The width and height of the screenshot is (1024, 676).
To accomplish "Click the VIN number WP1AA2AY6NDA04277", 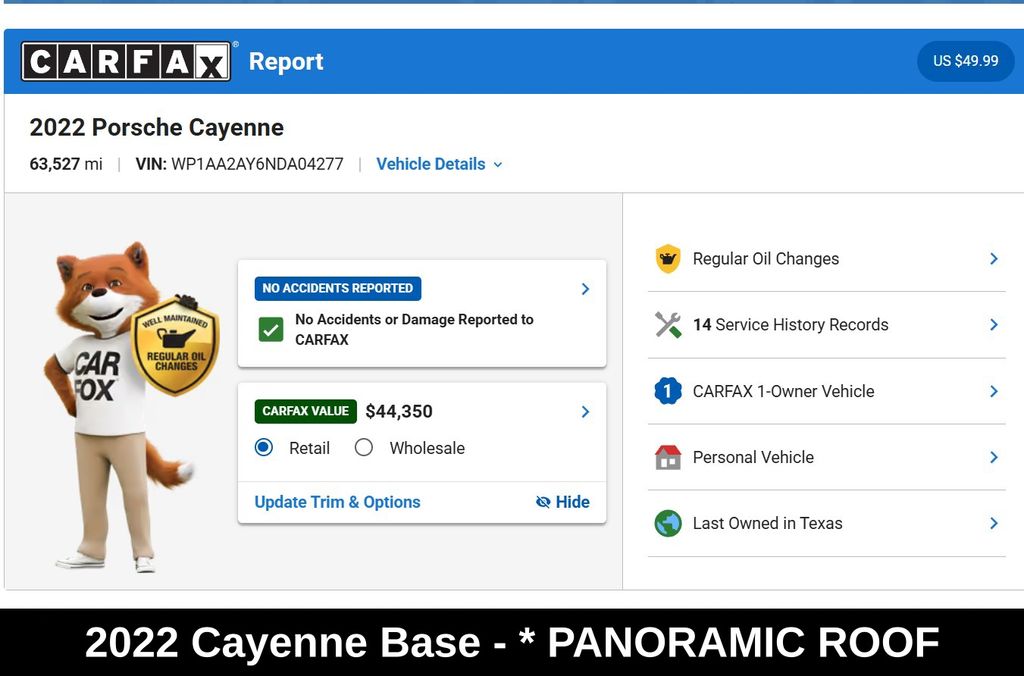I will (257, 164).
